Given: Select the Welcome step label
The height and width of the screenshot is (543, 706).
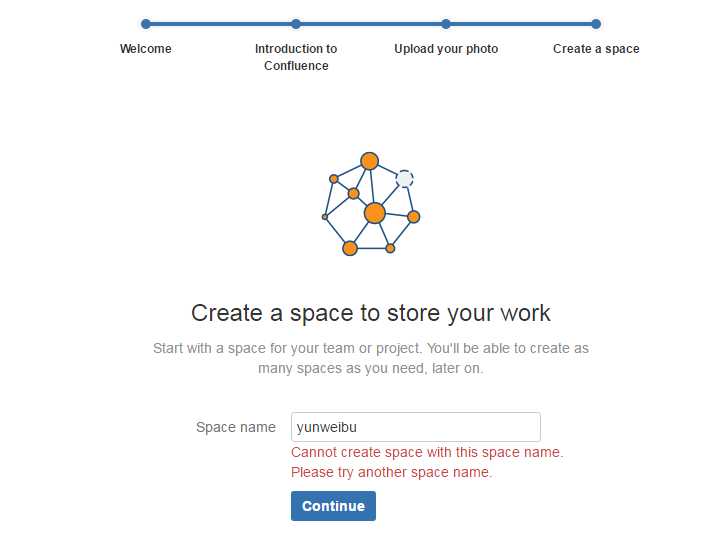Looking at the screenshot, I should tap(145, 49).
